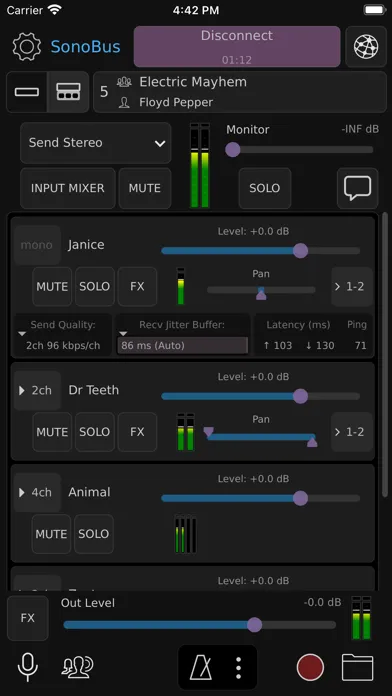Click the user count number 5
This screenshot has height=696, width=392.
(104, 92)
